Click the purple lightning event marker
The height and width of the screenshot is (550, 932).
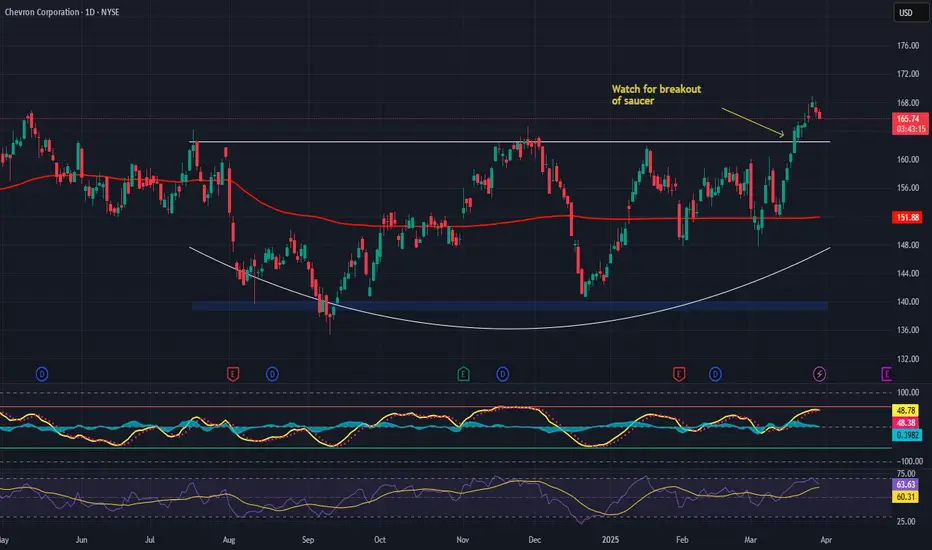820,374
